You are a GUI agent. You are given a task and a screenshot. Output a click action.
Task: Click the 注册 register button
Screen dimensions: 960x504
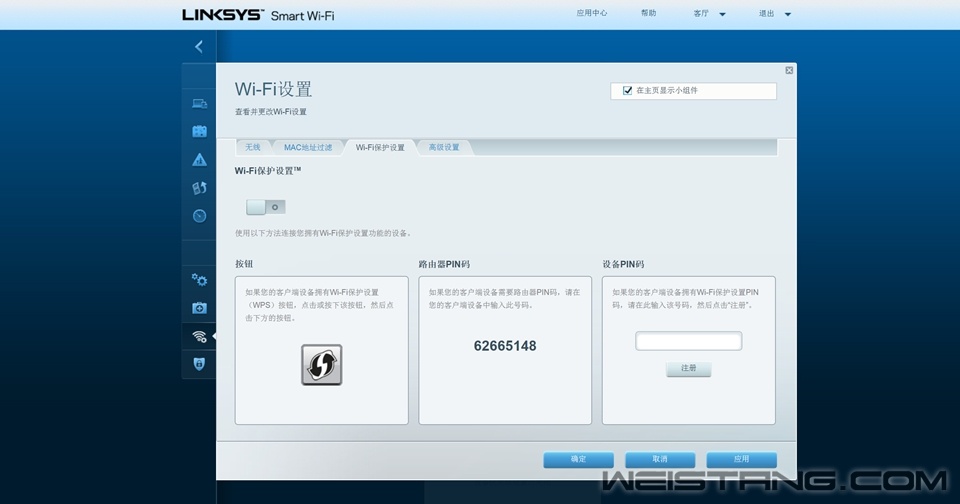pos(688,369)
